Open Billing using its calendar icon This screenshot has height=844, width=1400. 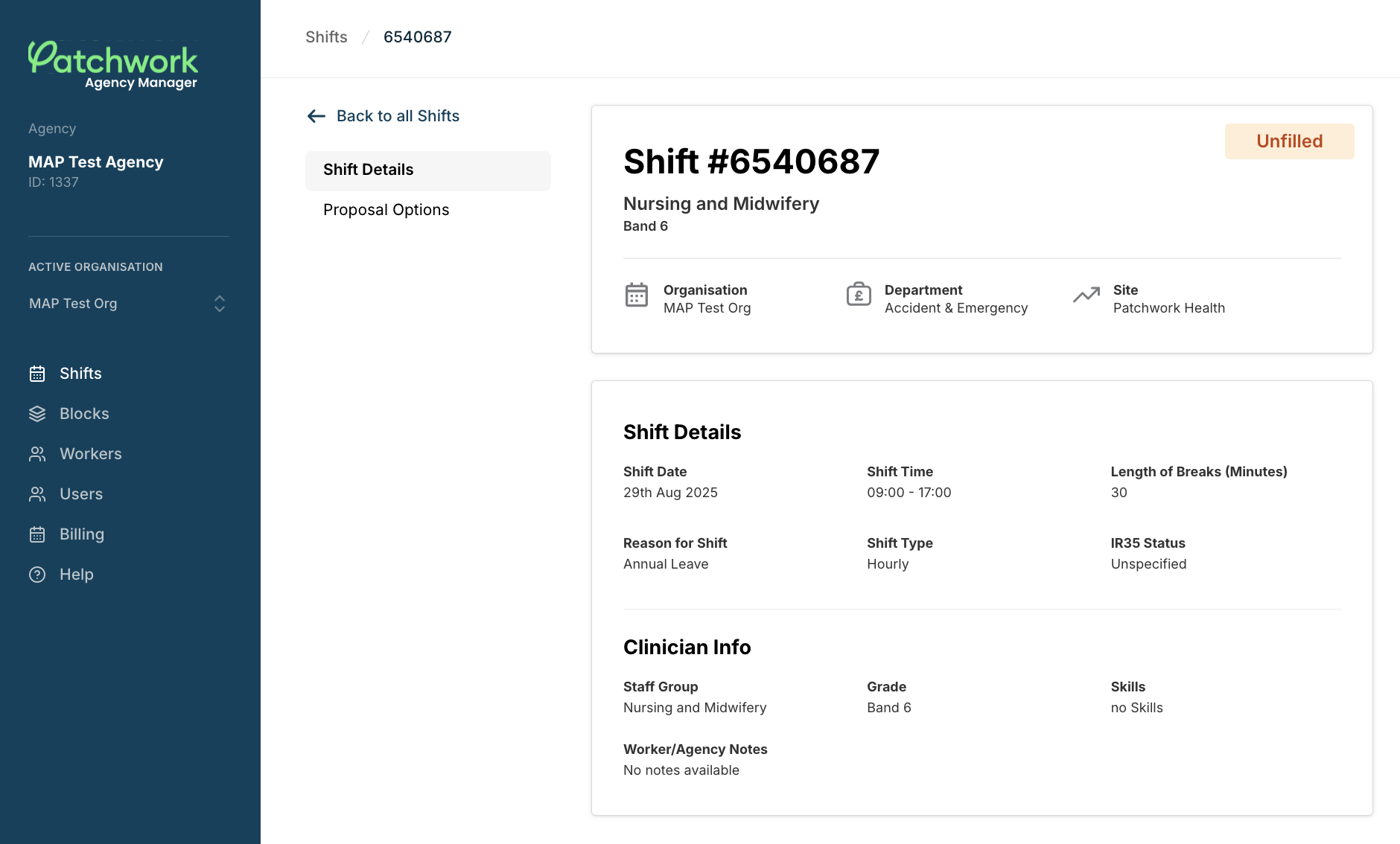click(38, 534)
